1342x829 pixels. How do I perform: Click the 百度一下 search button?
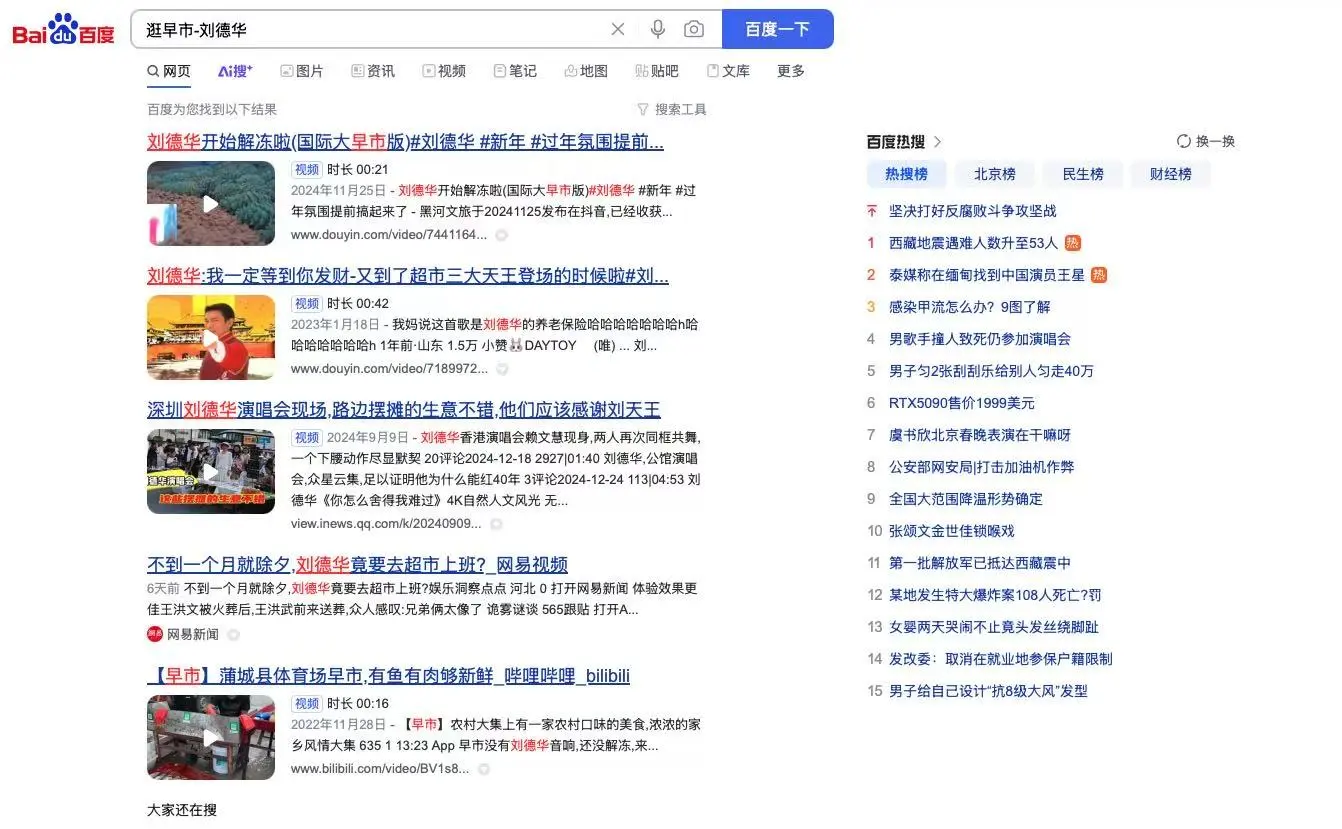click(777, 29)
